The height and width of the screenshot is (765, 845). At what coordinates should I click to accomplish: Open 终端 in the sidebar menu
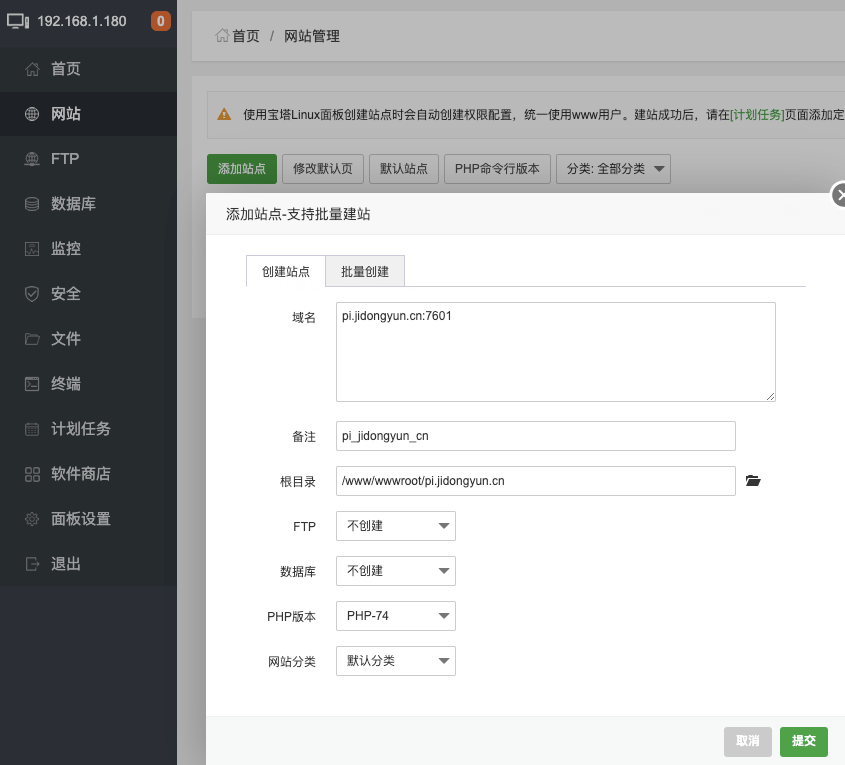(88, 384)
